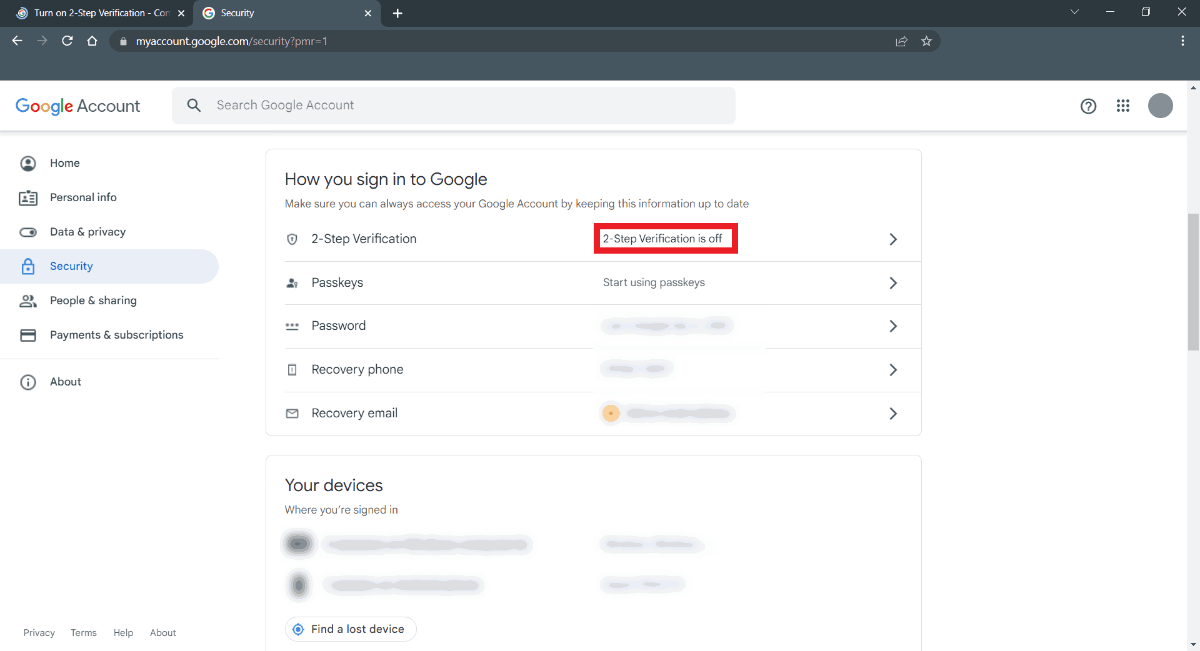Expand the Recovery phone settings
Image resolution: width=1200 pixels, height=651 pixels.
coord(893,369)
